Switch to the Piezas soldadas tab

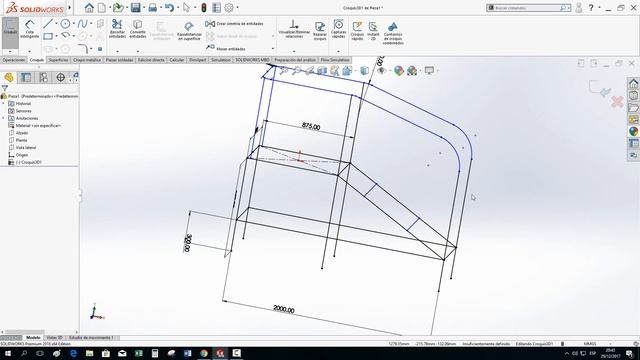click(119, 60)
